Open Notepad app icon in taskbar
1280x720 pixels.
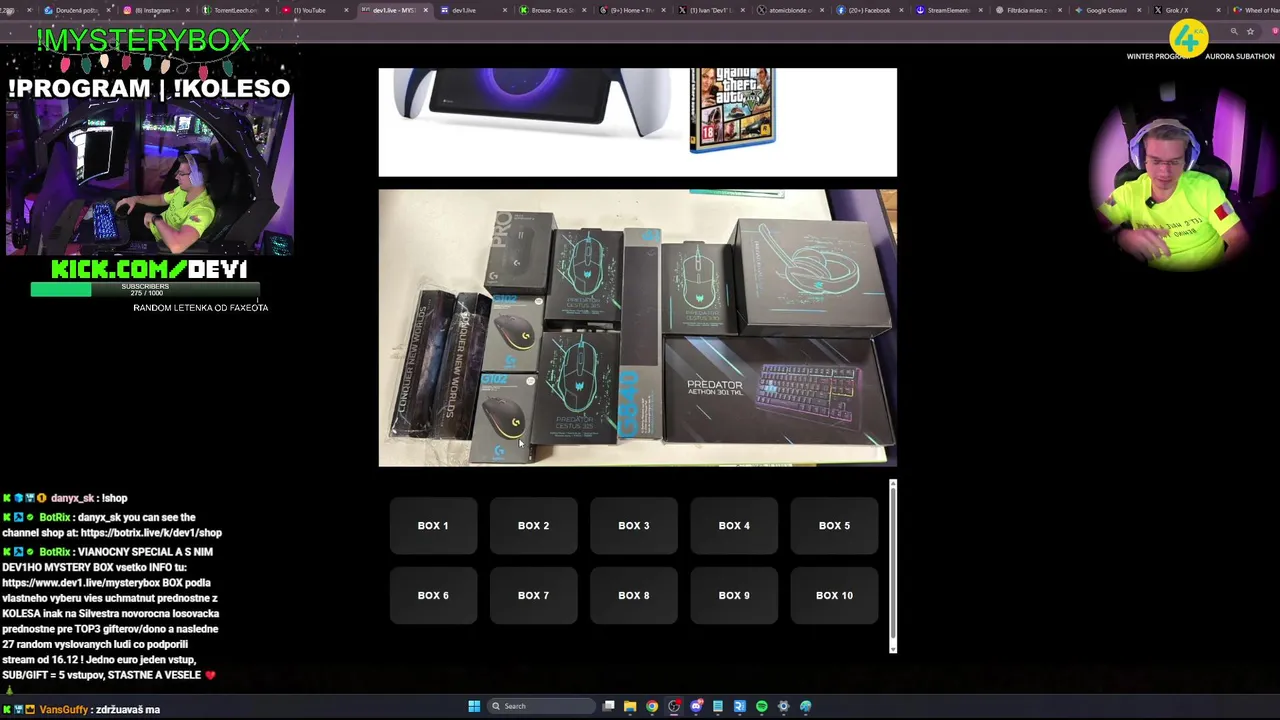point(718,706)
